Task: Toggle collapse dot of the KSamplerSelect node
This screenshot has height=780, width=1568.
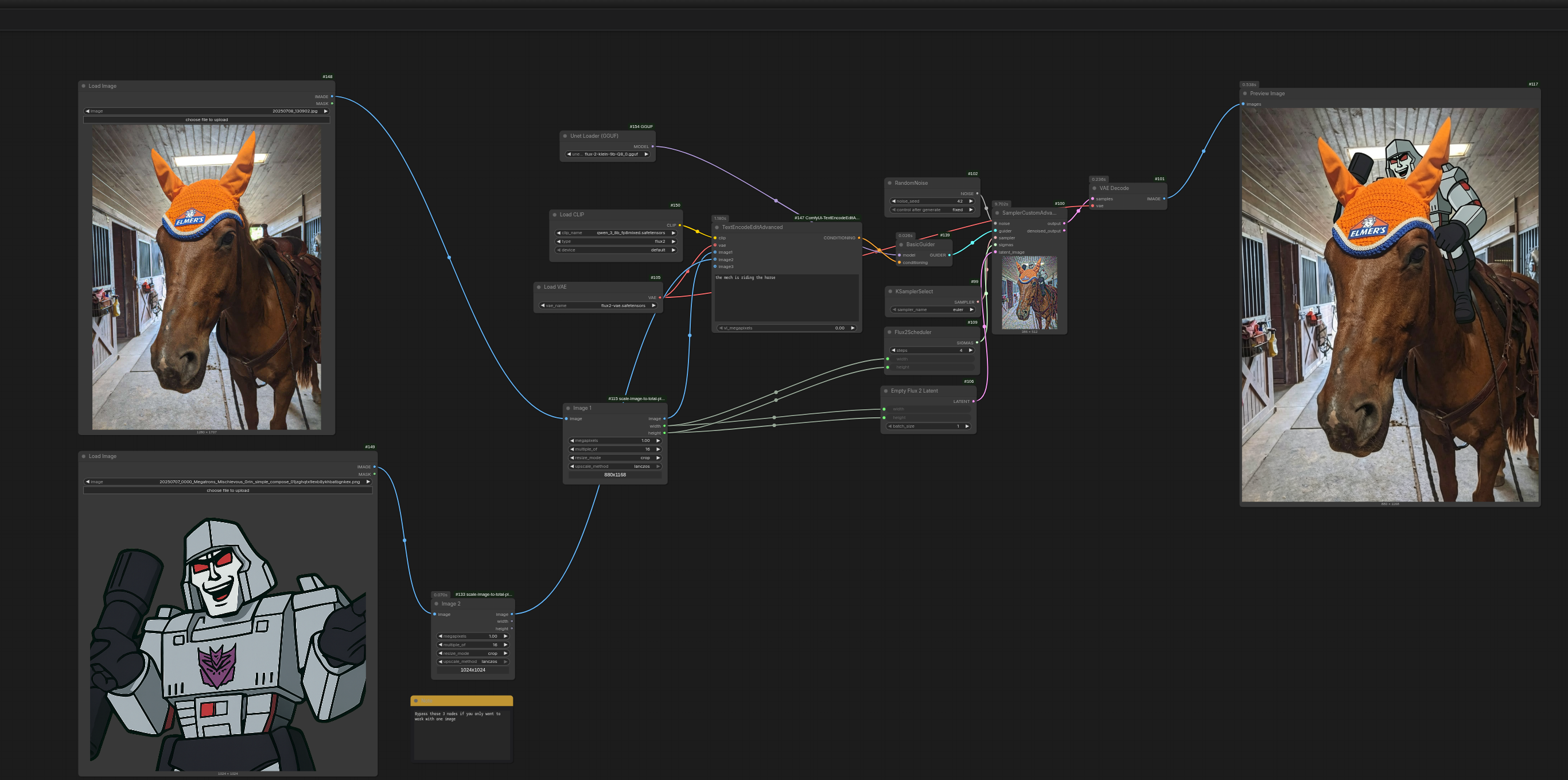Action: click(890, 291)
